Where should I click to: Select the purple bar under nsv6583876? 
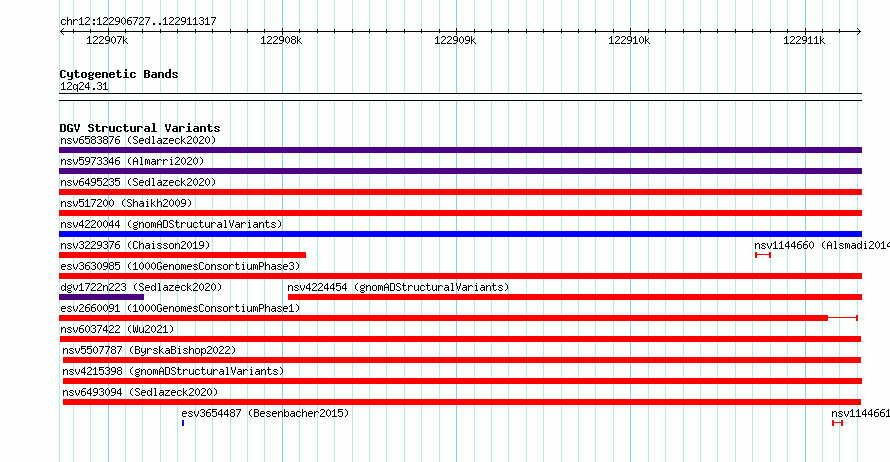tap(460, 150)
